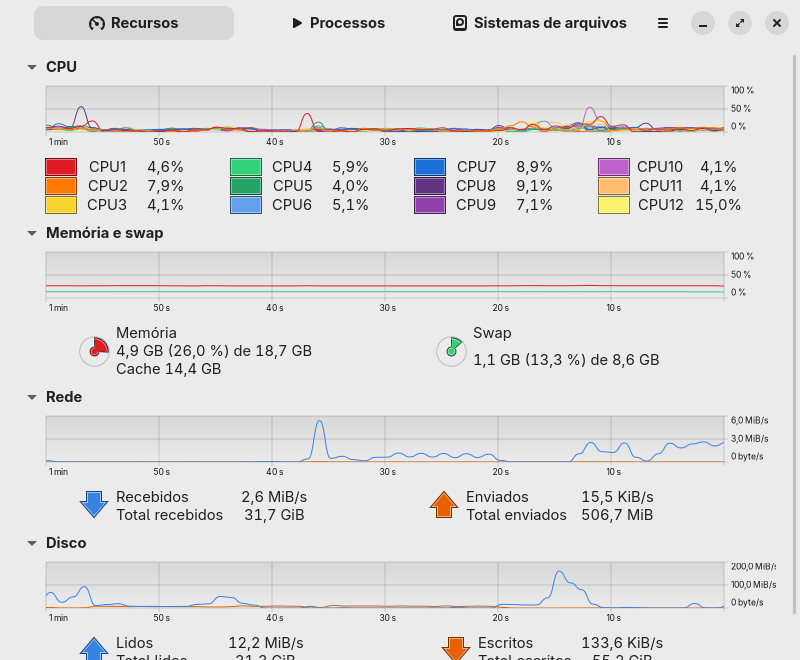Change CPU12 pale yellow color swatch

click(614, 205)
